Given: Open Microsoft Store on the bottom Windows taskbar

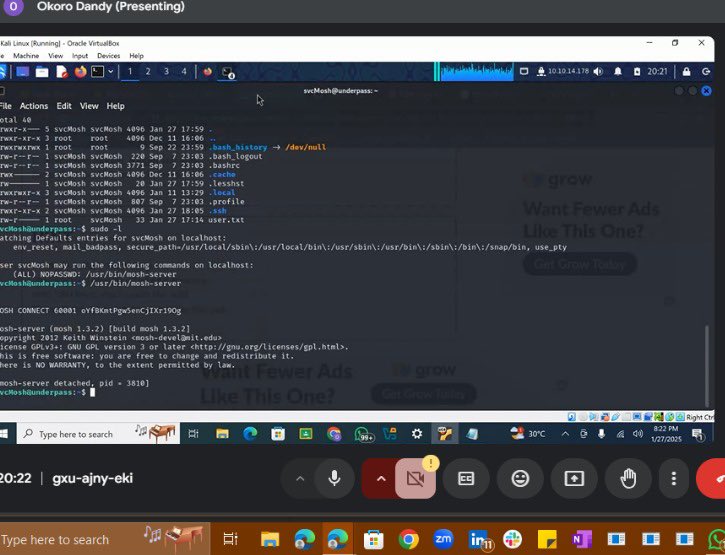Looking at the screenshot, I should tap(374, 539).
